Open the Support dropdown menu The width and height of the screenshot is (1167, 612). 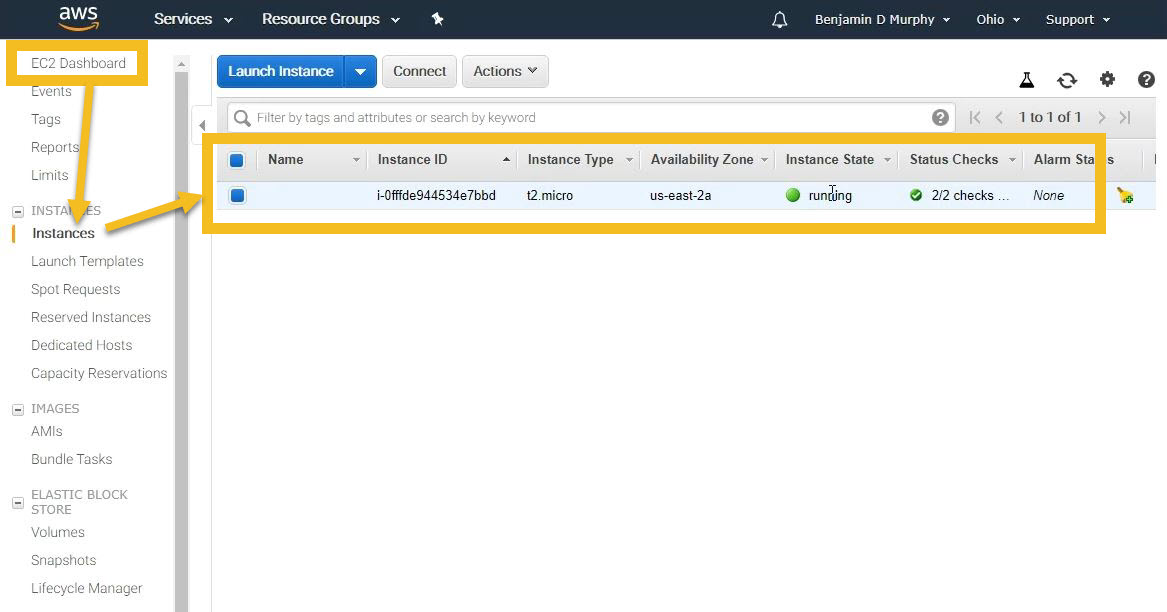[x=1078, y=19]
